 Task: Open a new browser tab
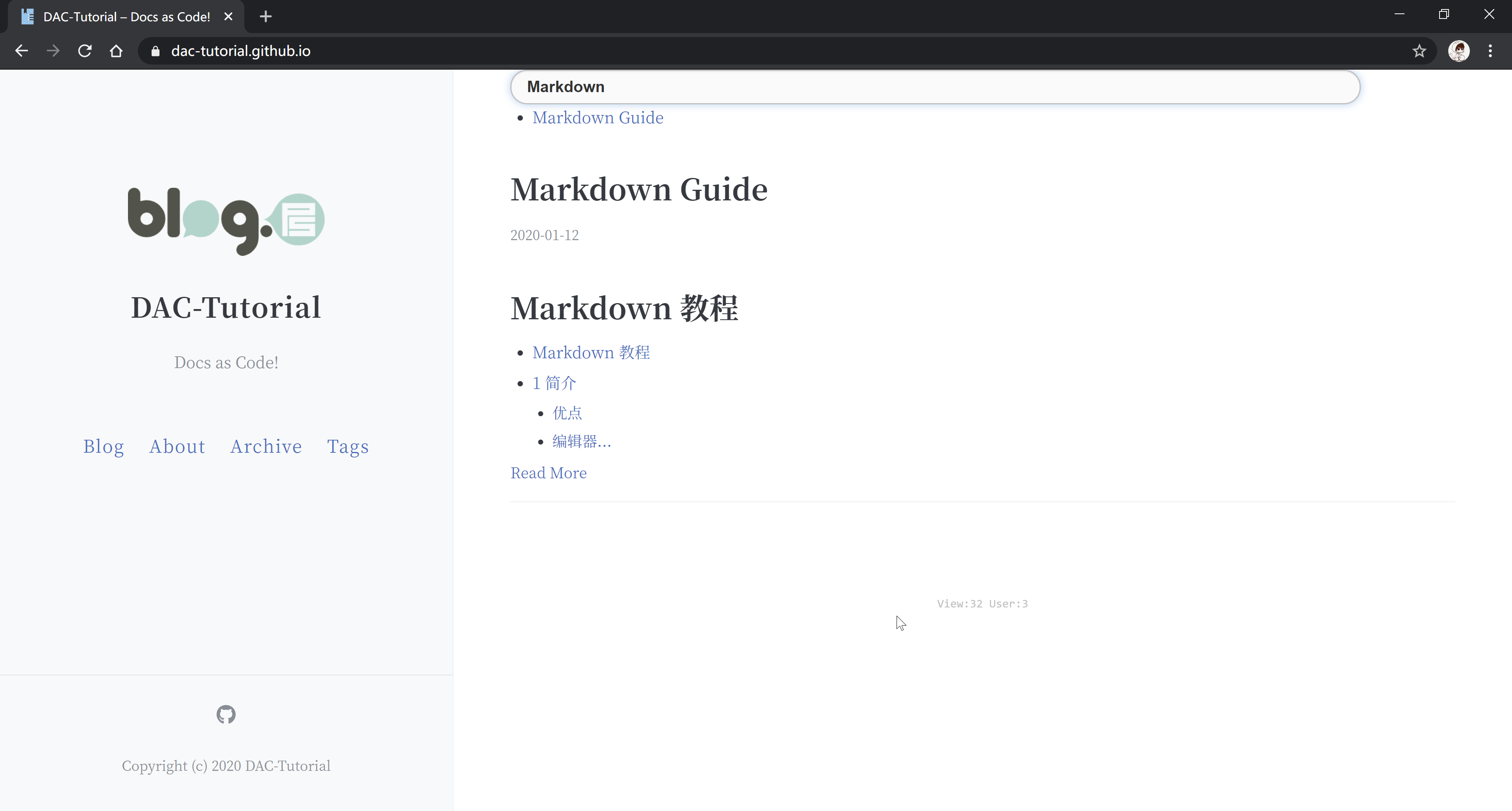266,17
